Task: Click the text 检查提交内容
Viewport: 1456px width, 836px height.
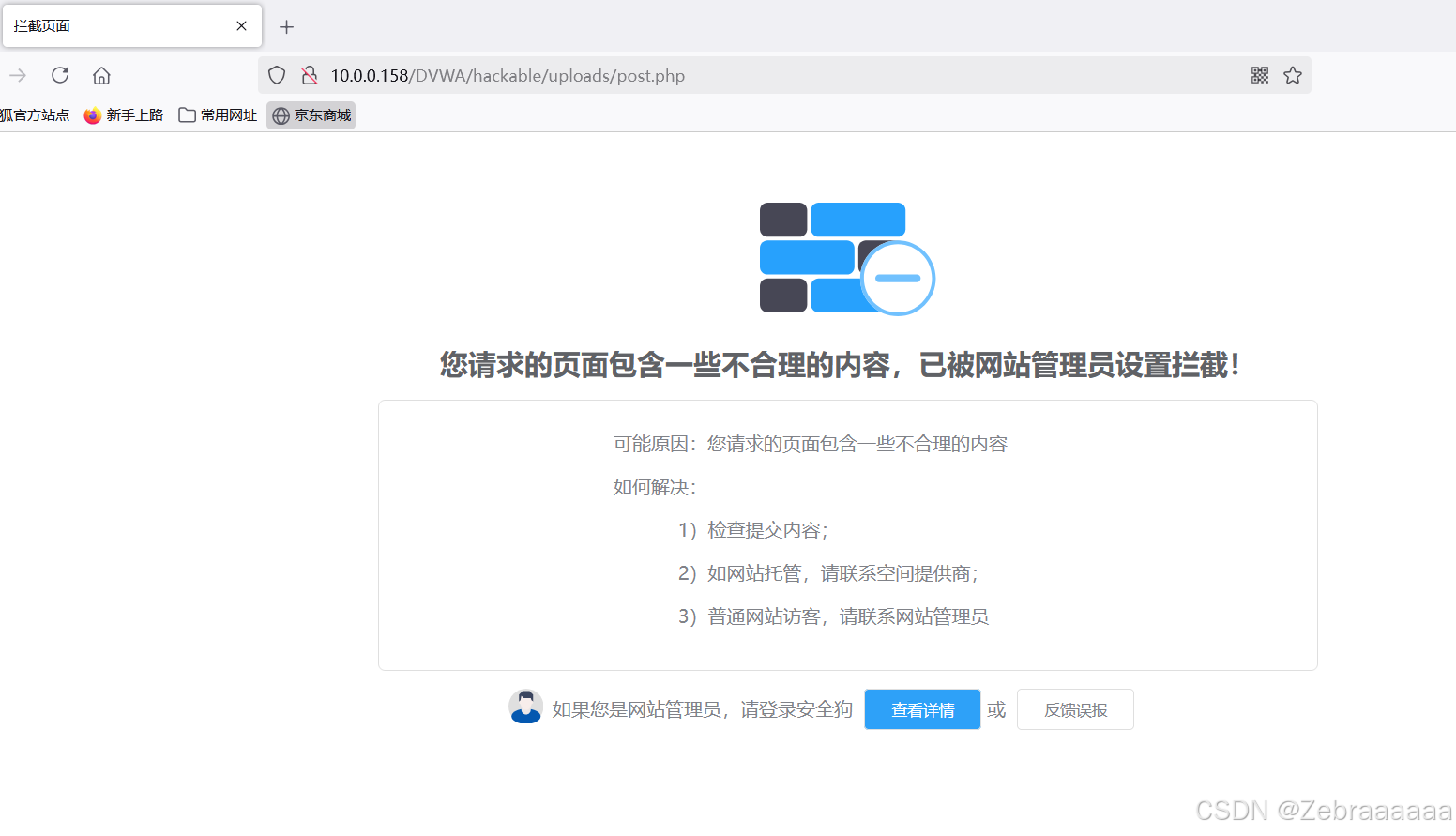Action: point(767,530)
